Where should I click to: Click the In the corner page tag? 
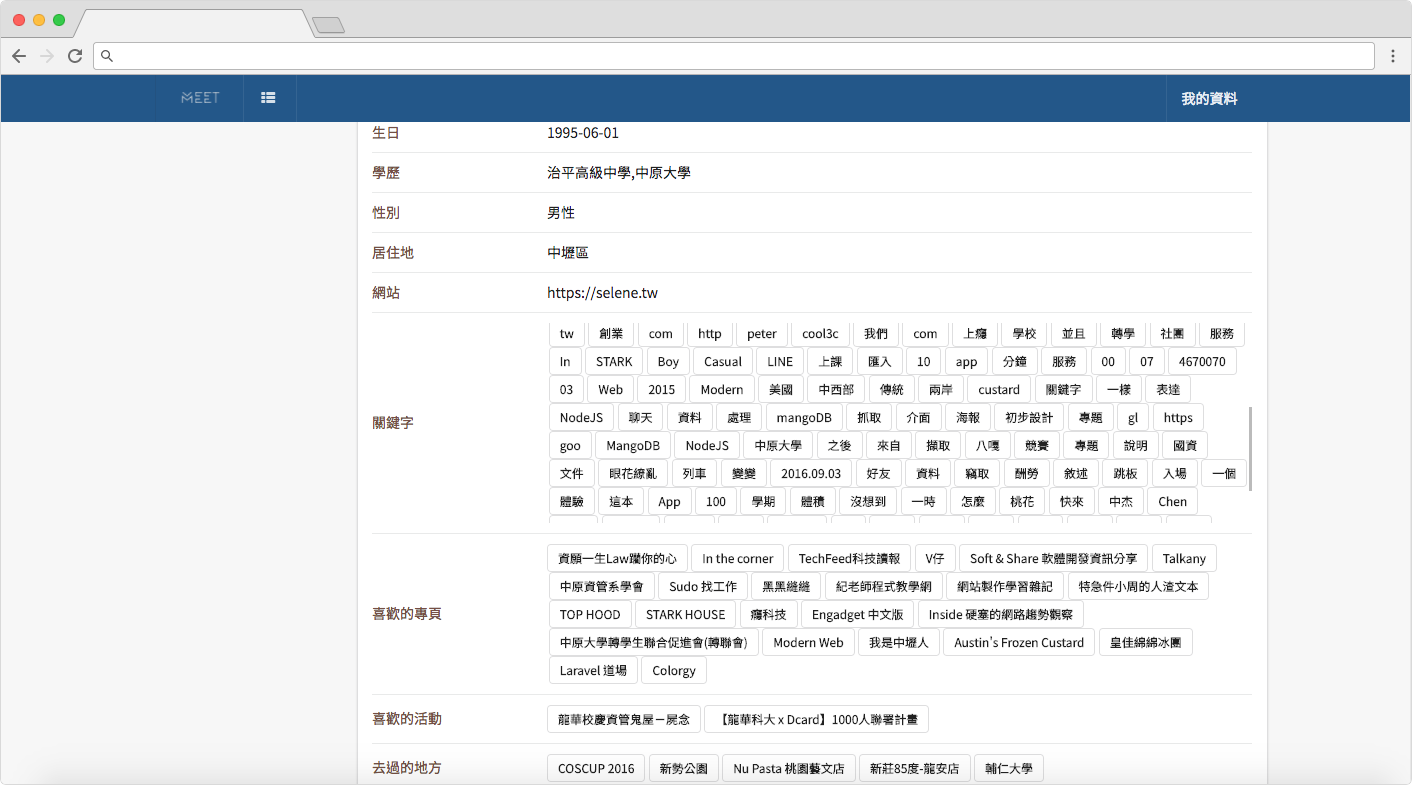point(738,559)
